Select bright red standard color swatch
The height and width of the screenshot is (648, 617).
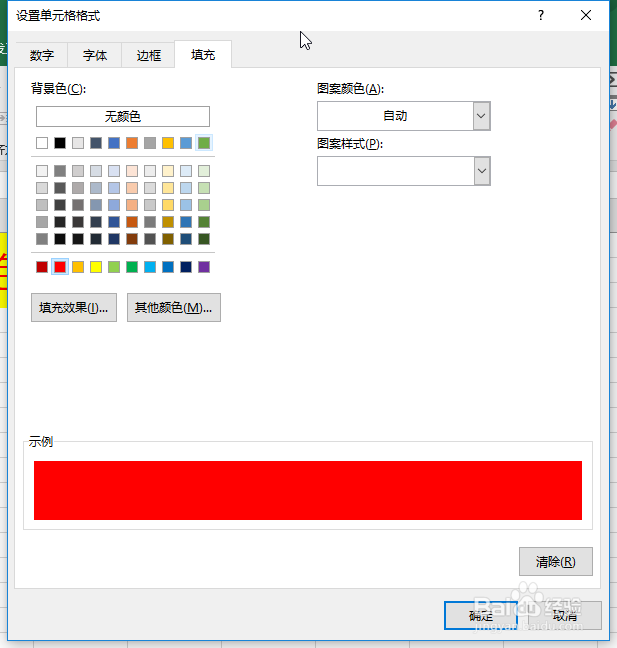coord(60,267)
